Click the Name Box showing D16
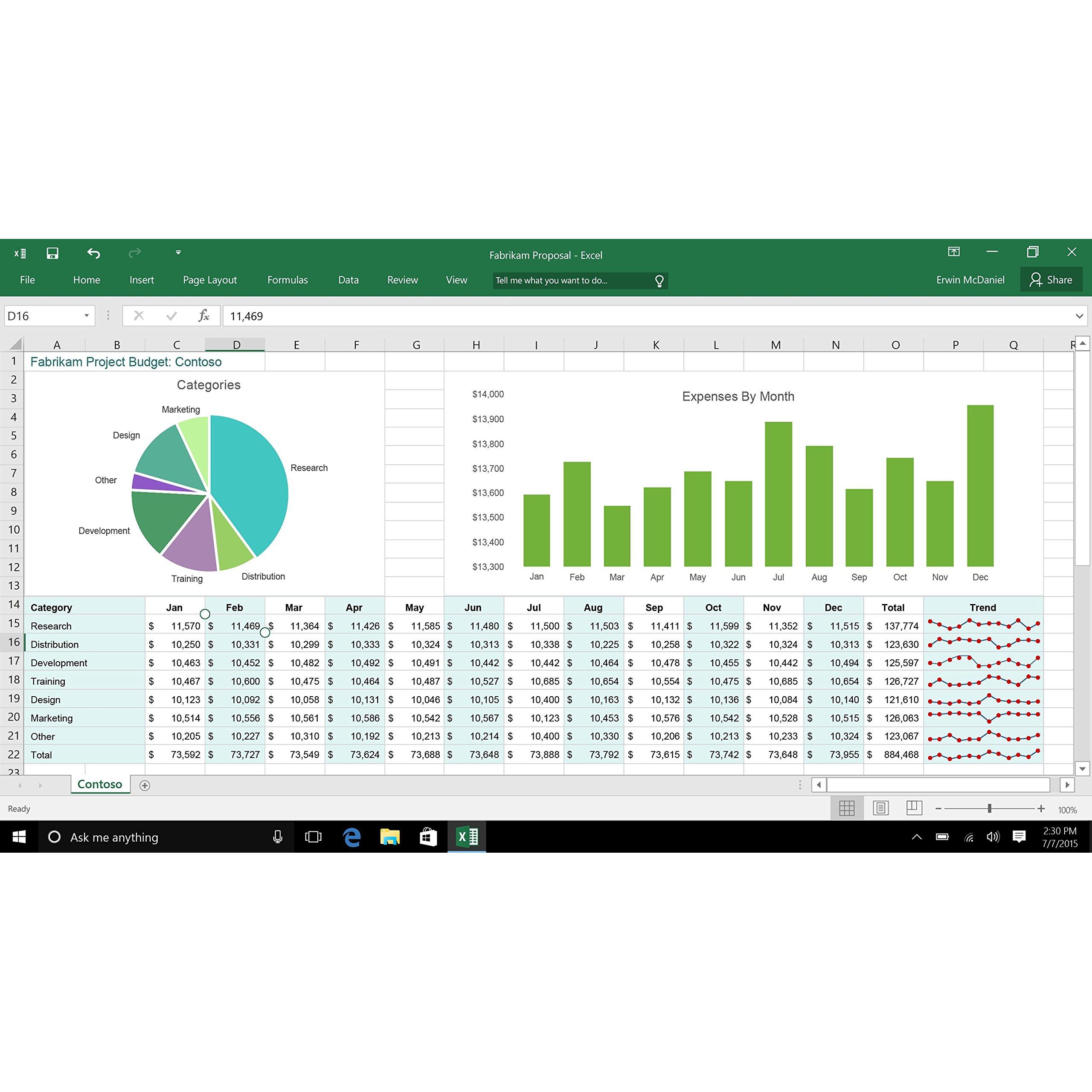Screen dimensions: 1092x1092 43,316
